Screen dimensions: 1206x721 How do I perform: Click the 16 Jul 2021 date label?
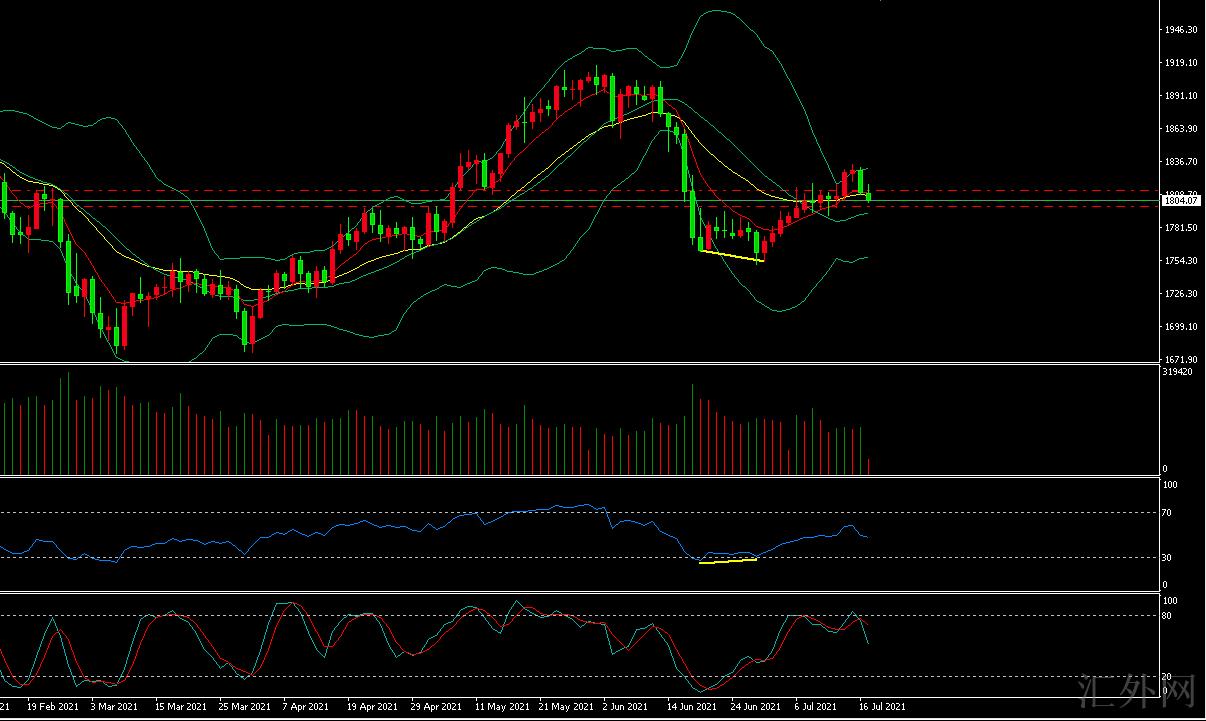(882, 706)
